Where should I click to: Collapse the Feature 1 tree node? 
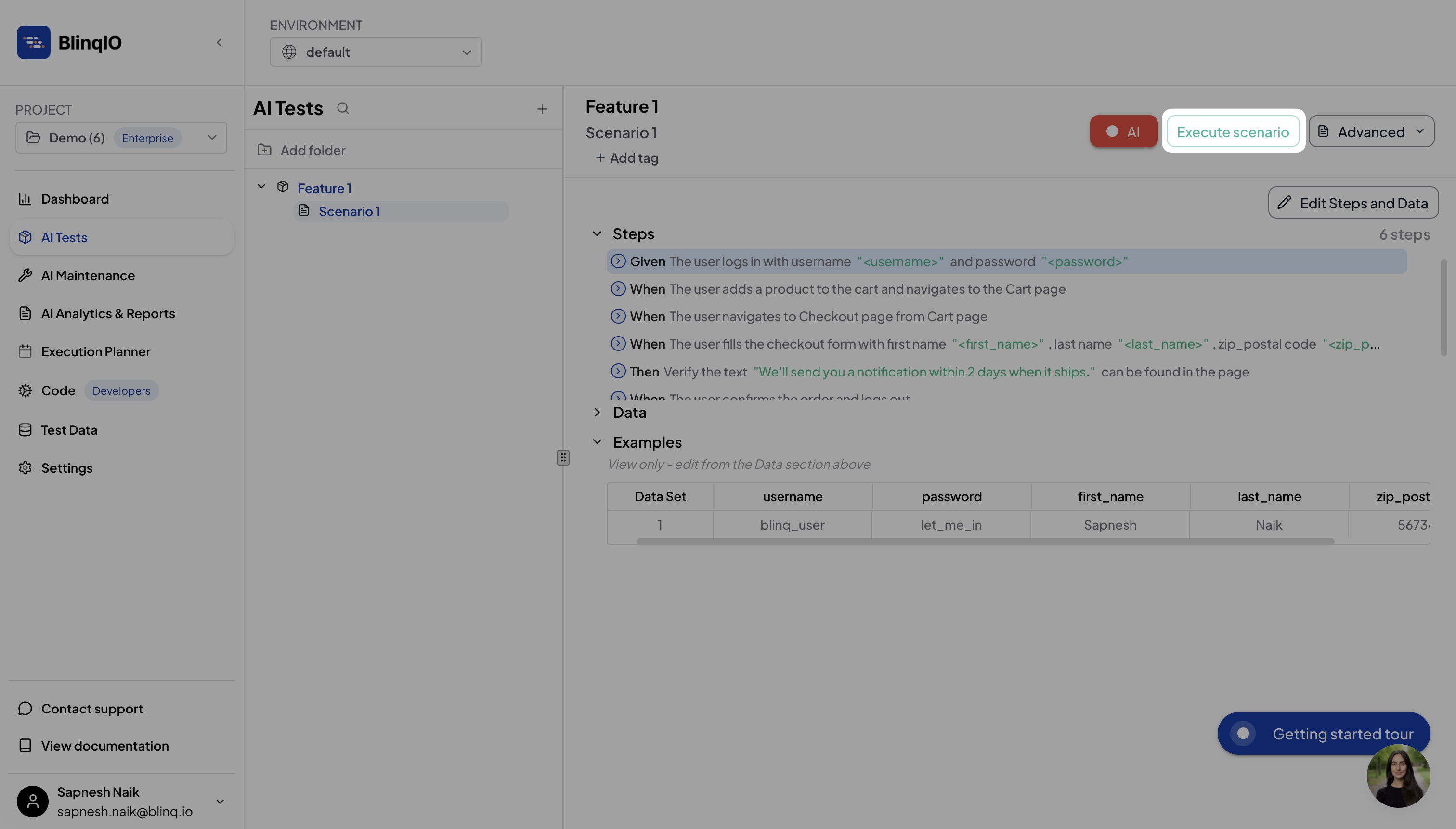click(261, 187)
